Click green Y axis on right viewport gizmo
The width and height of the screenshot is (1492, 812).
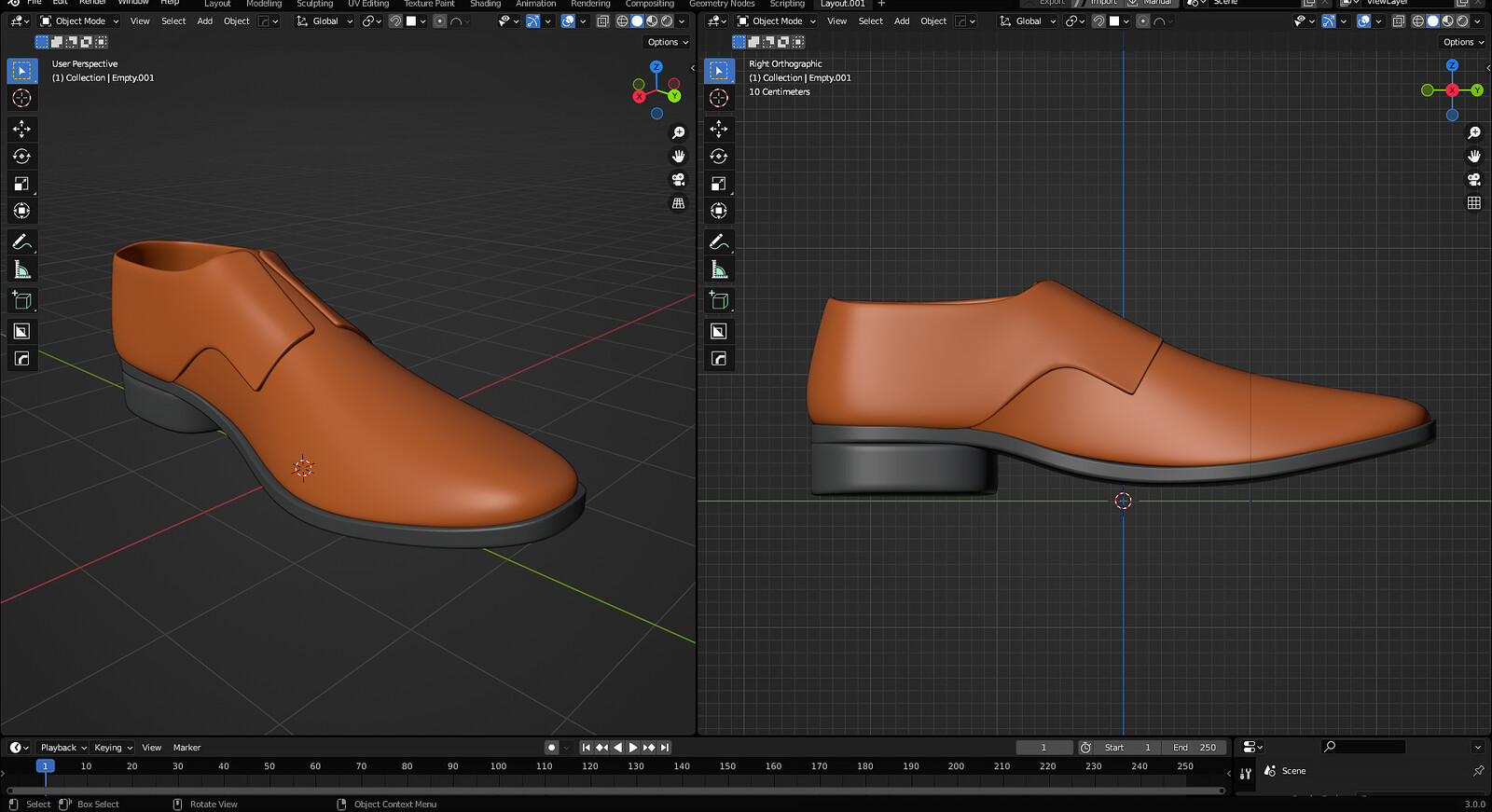1477,90
